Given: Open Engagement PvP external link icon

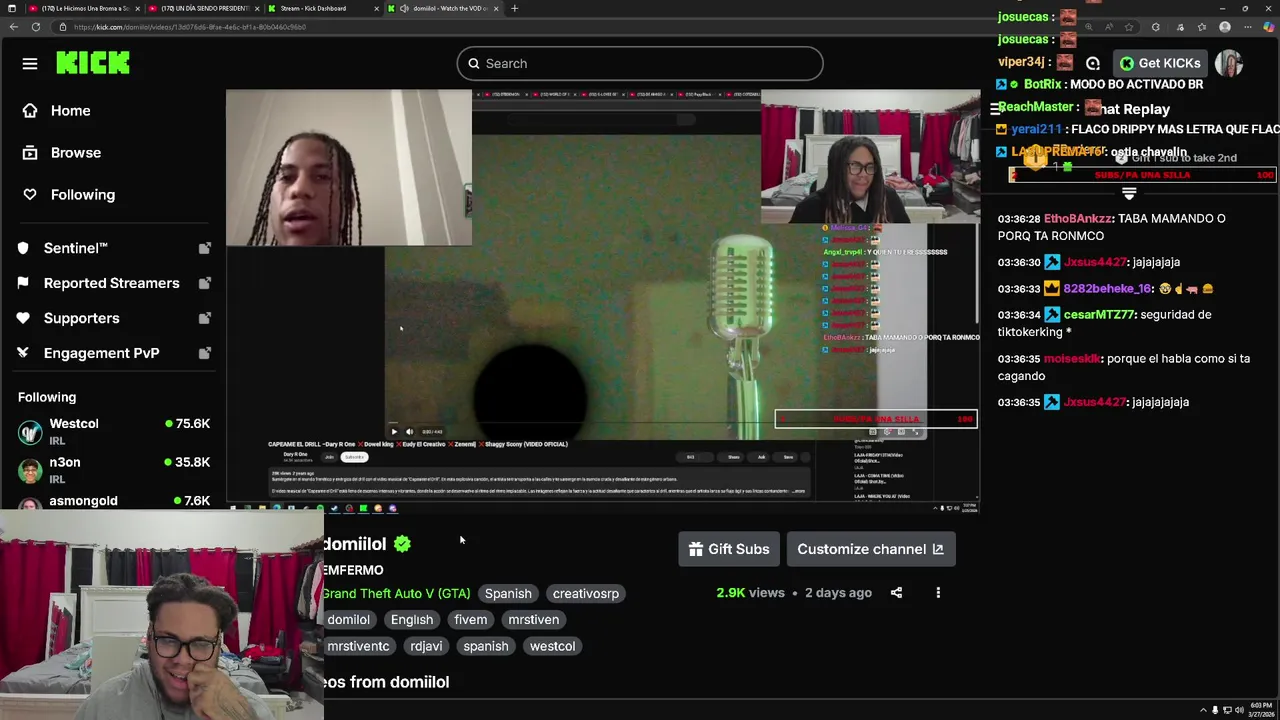Looking at the screenshot, I should point(205,353).
